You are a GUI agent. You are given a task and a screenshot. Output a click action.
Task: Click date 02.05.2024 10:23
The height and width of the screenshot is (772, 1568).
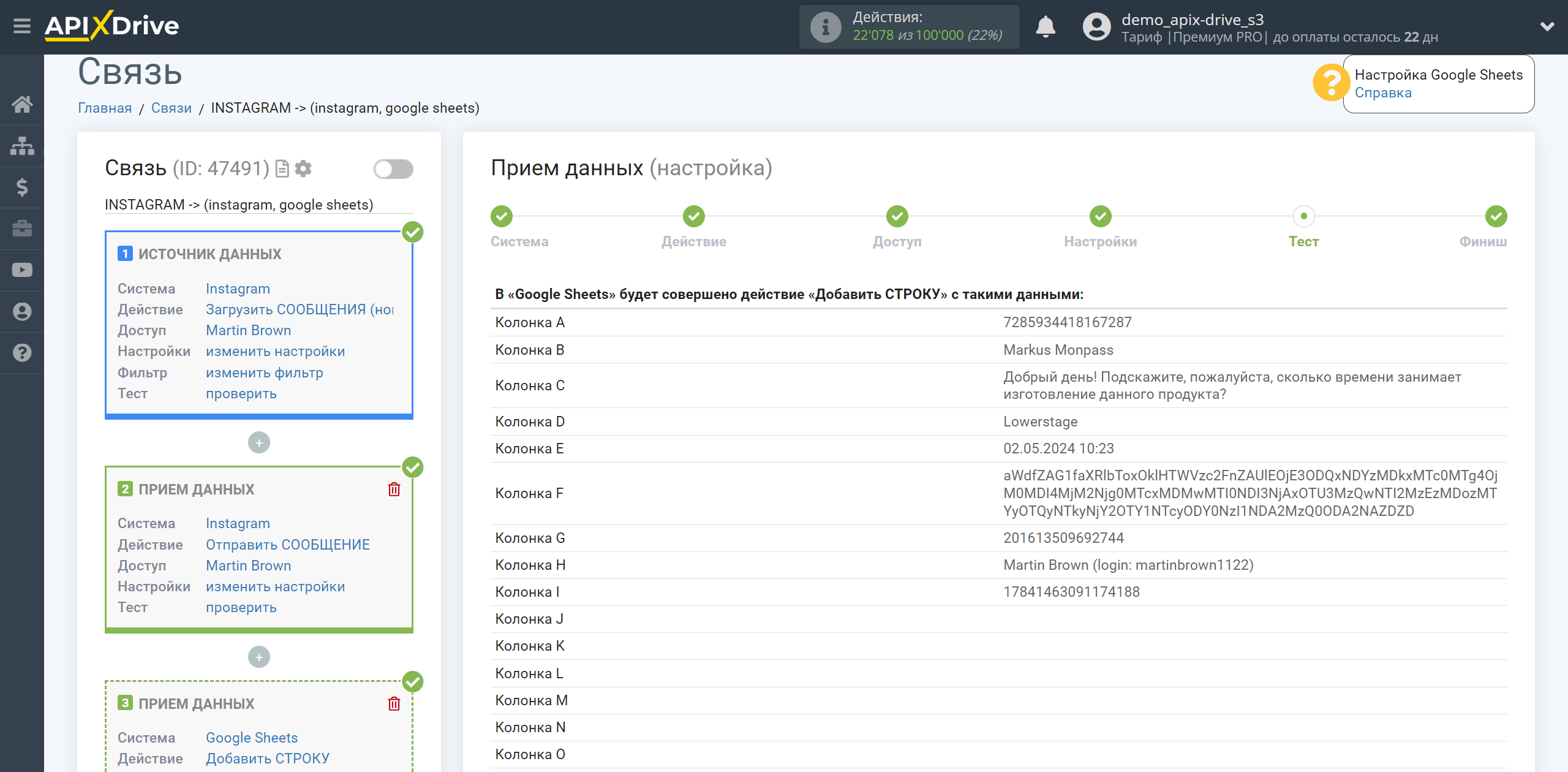[1058, 448]
